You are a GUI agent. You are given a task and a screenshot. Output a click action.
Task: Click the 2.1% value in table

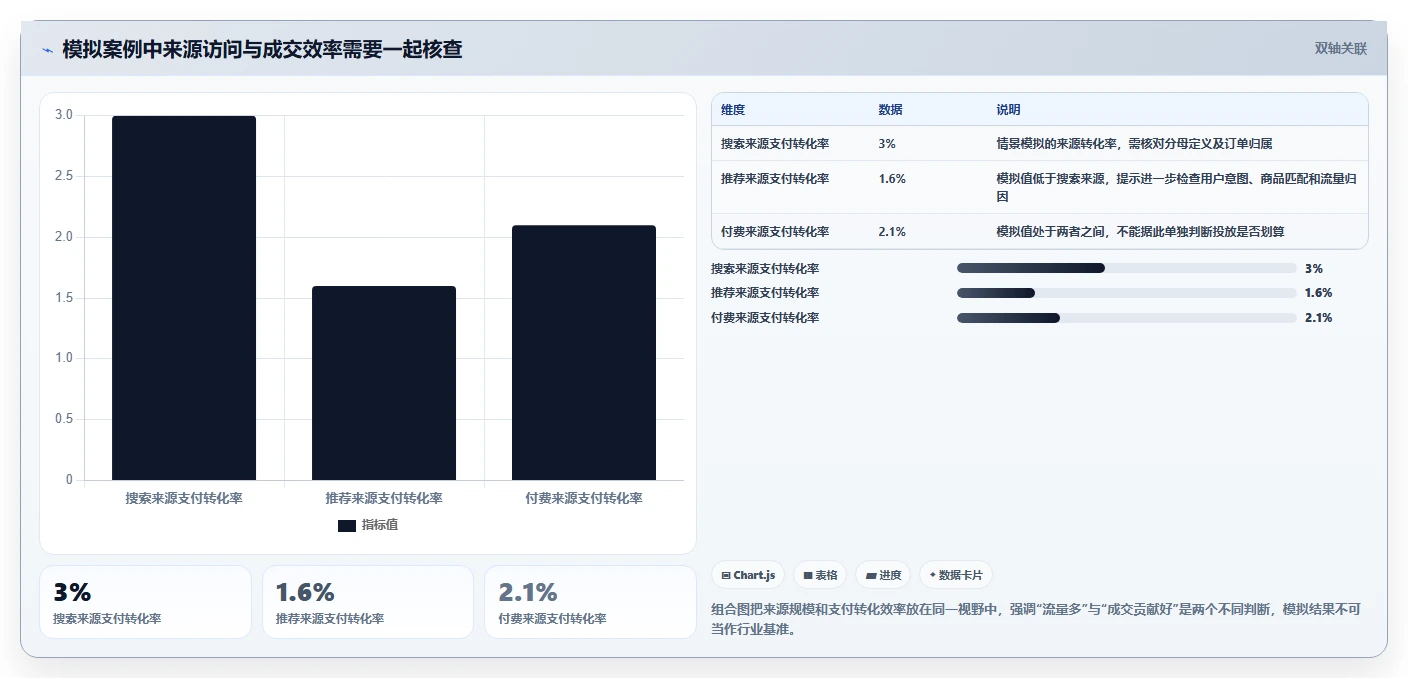pyautogui.click(x=892, y=232)
